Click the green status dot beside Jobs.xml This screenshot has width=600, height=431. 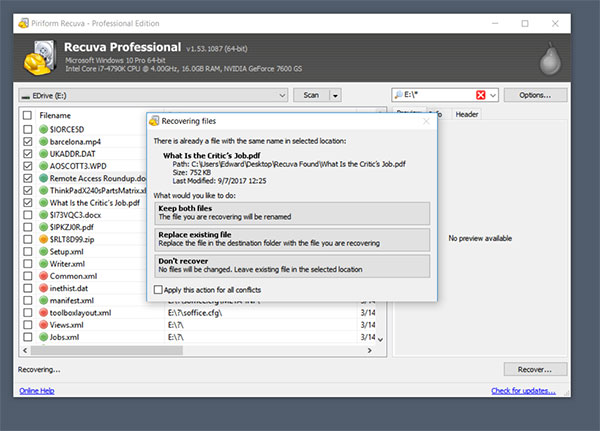tap(42, 338)
